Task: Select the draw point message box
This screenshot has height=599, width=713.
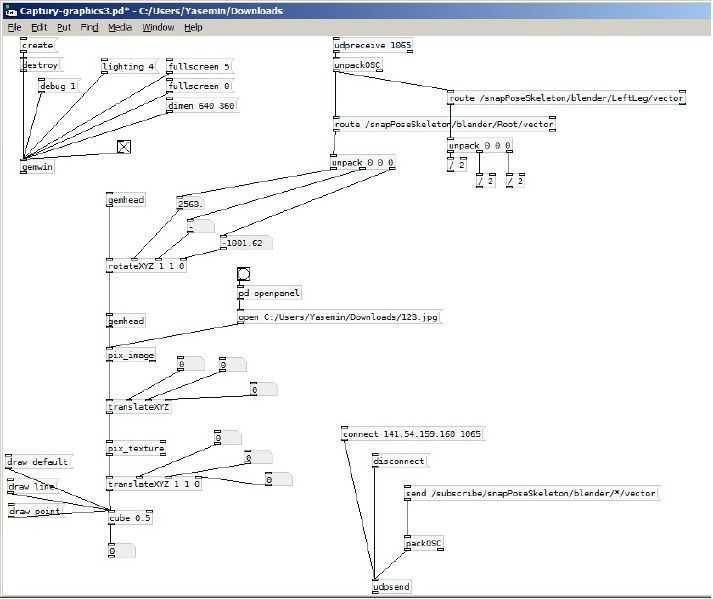Action: 34,512
